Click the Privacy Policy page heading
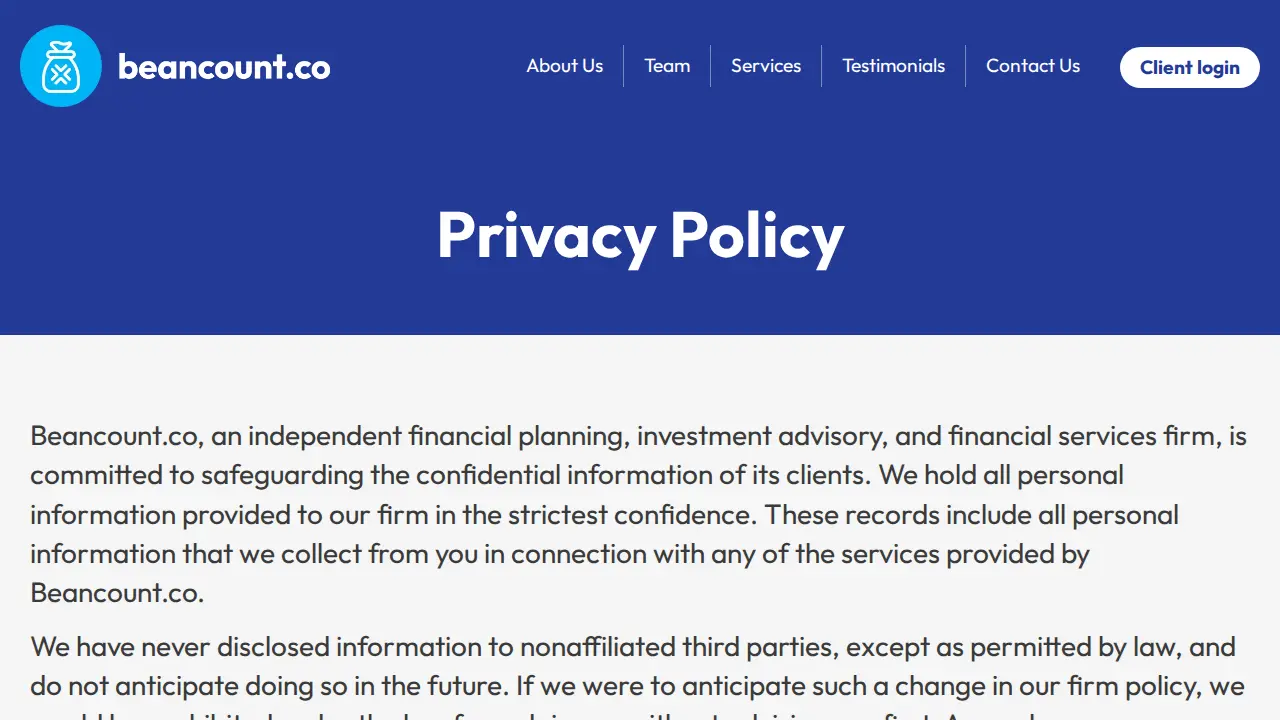The height and width of the screenshot is (720, 1280). click(x=640, y=235)
